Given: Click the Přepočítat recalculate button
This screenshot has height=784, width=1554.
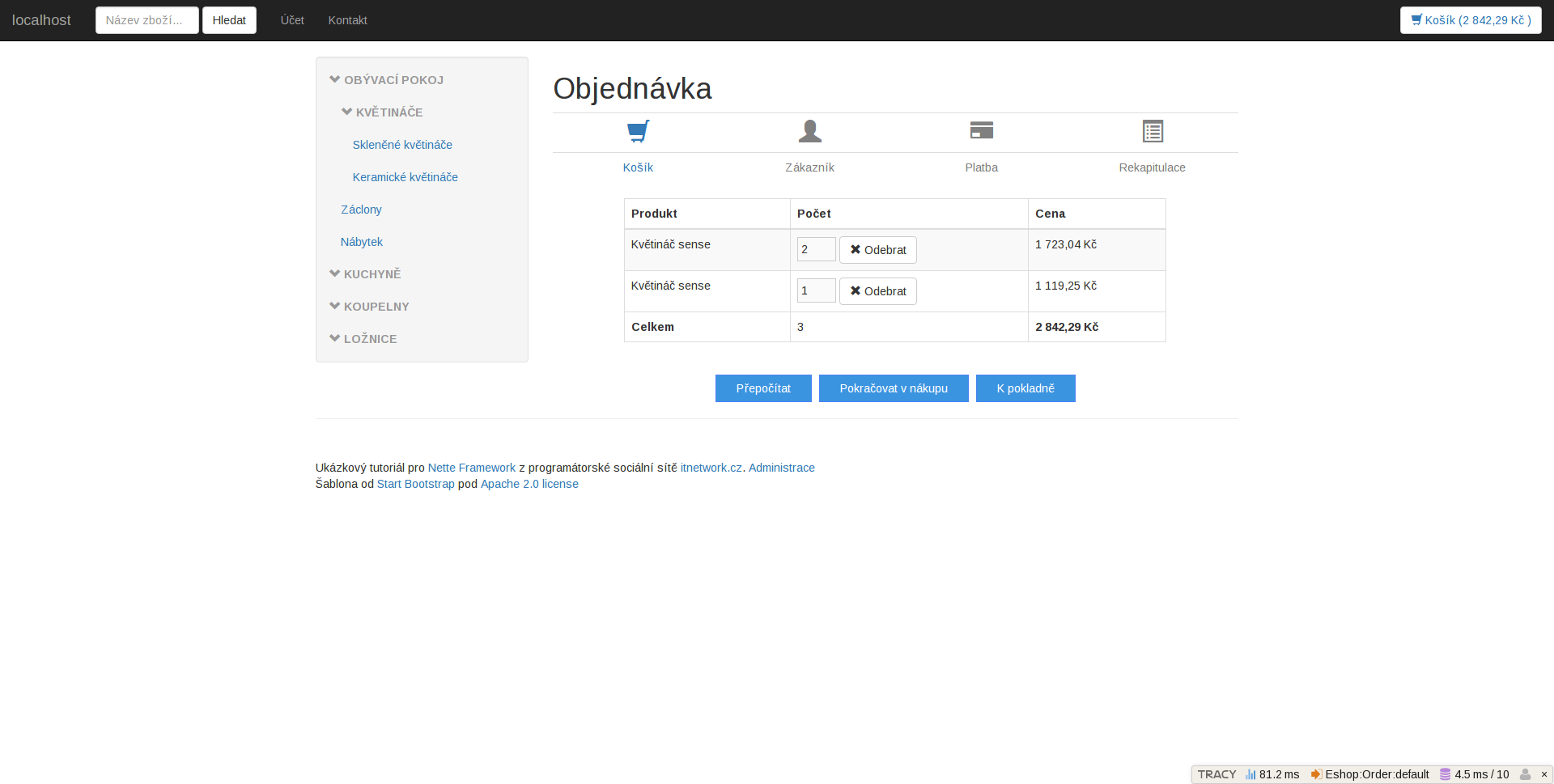Looking at the screenshot, I should pos(762,388).
